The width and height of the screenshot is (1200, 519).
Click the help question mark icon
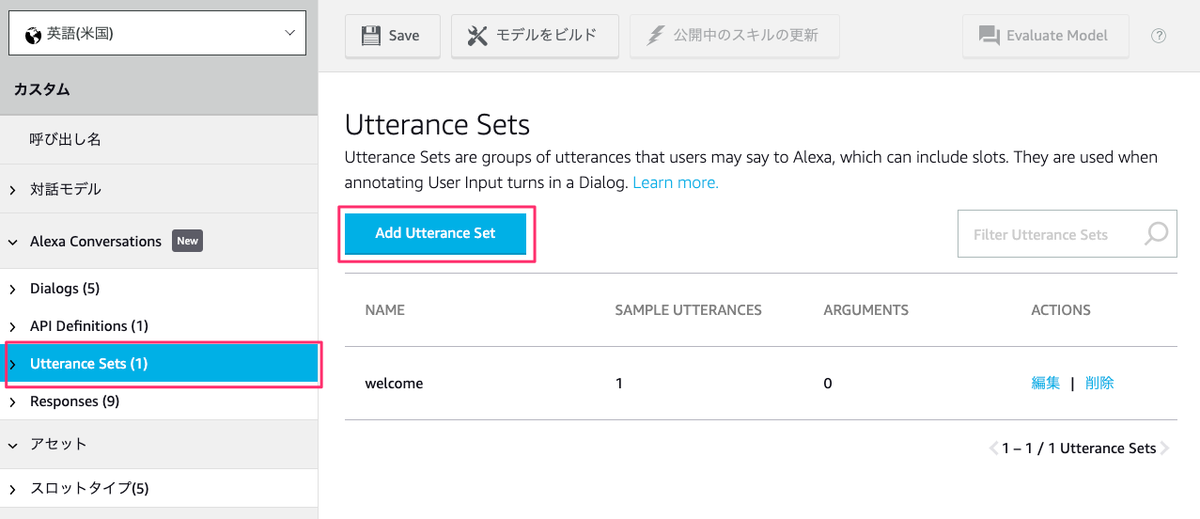(x=1159, y=36)
